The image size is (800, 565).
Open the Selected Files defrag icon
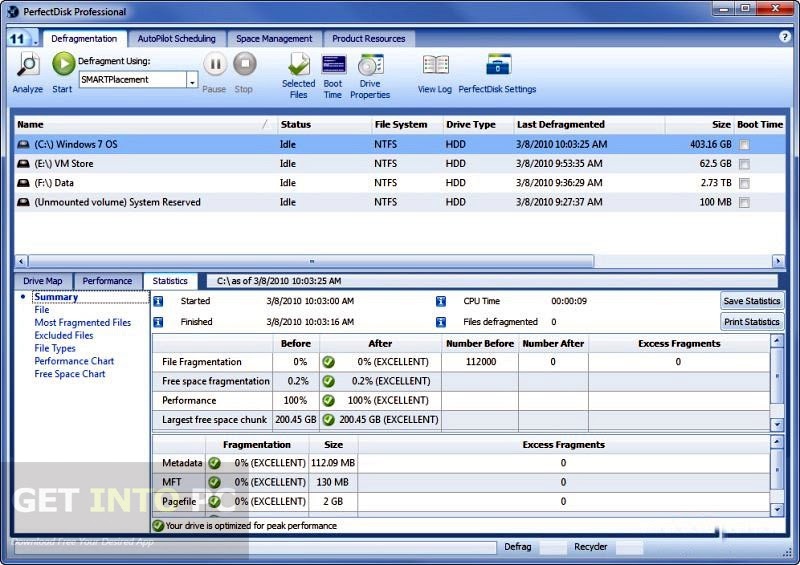(x=298, y=65)
